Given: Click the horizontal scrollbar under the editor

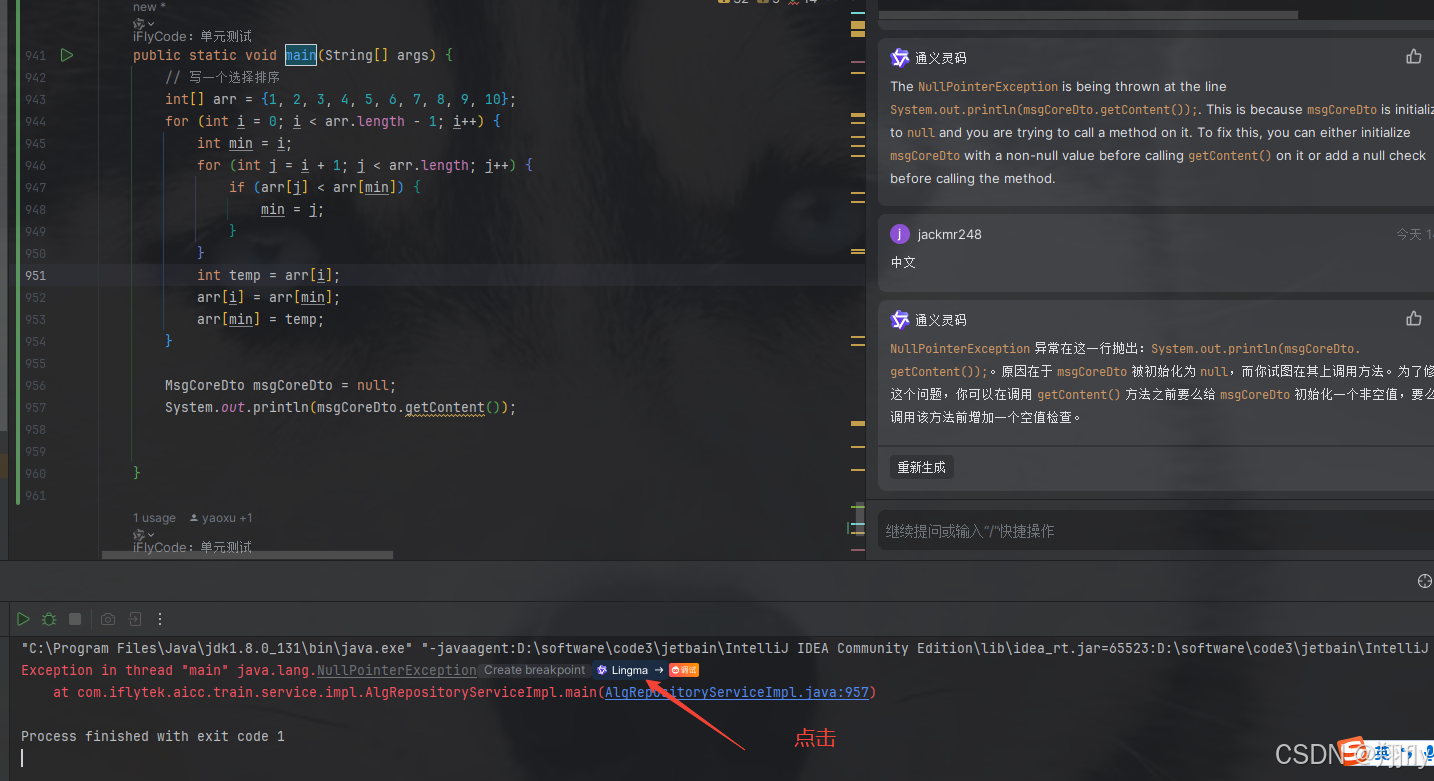Looking at the screenshot, I should (x=247, y=554).
